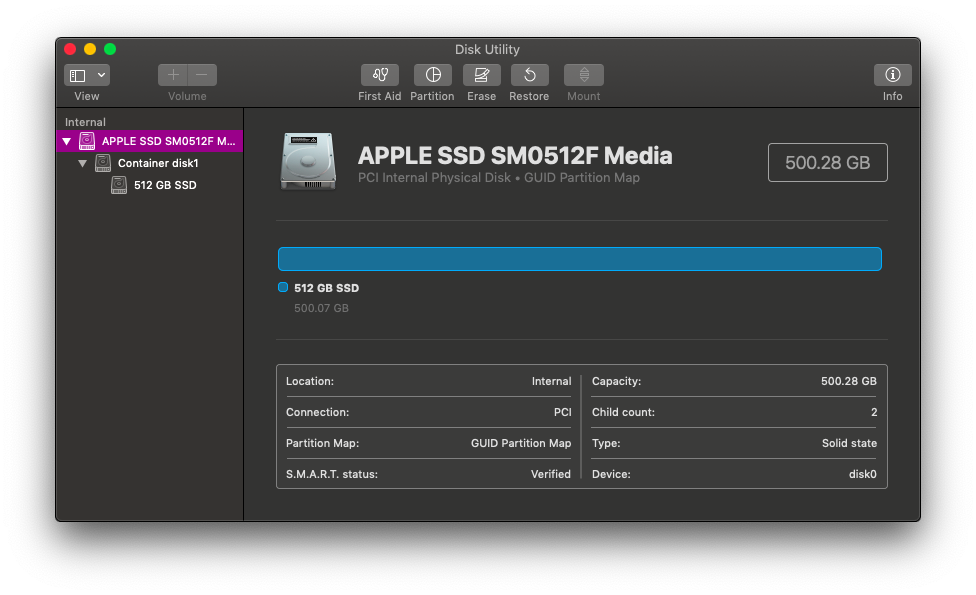Open the View options dropdown chevron
Image resolution: width=976 pixels, height=595 pixels.
[101, 75]
